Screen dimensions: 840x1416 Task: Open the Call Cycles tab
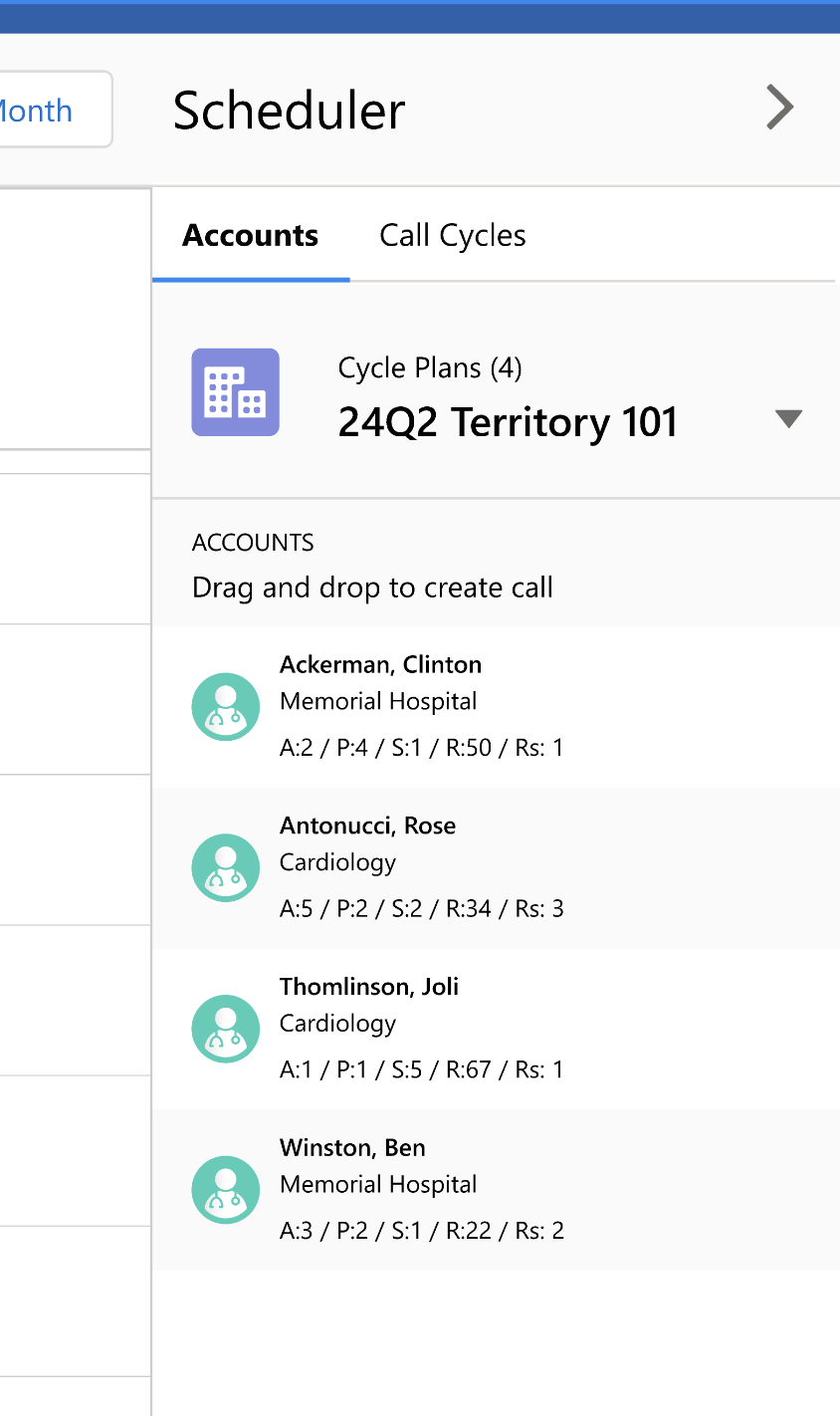coord(453,236)
